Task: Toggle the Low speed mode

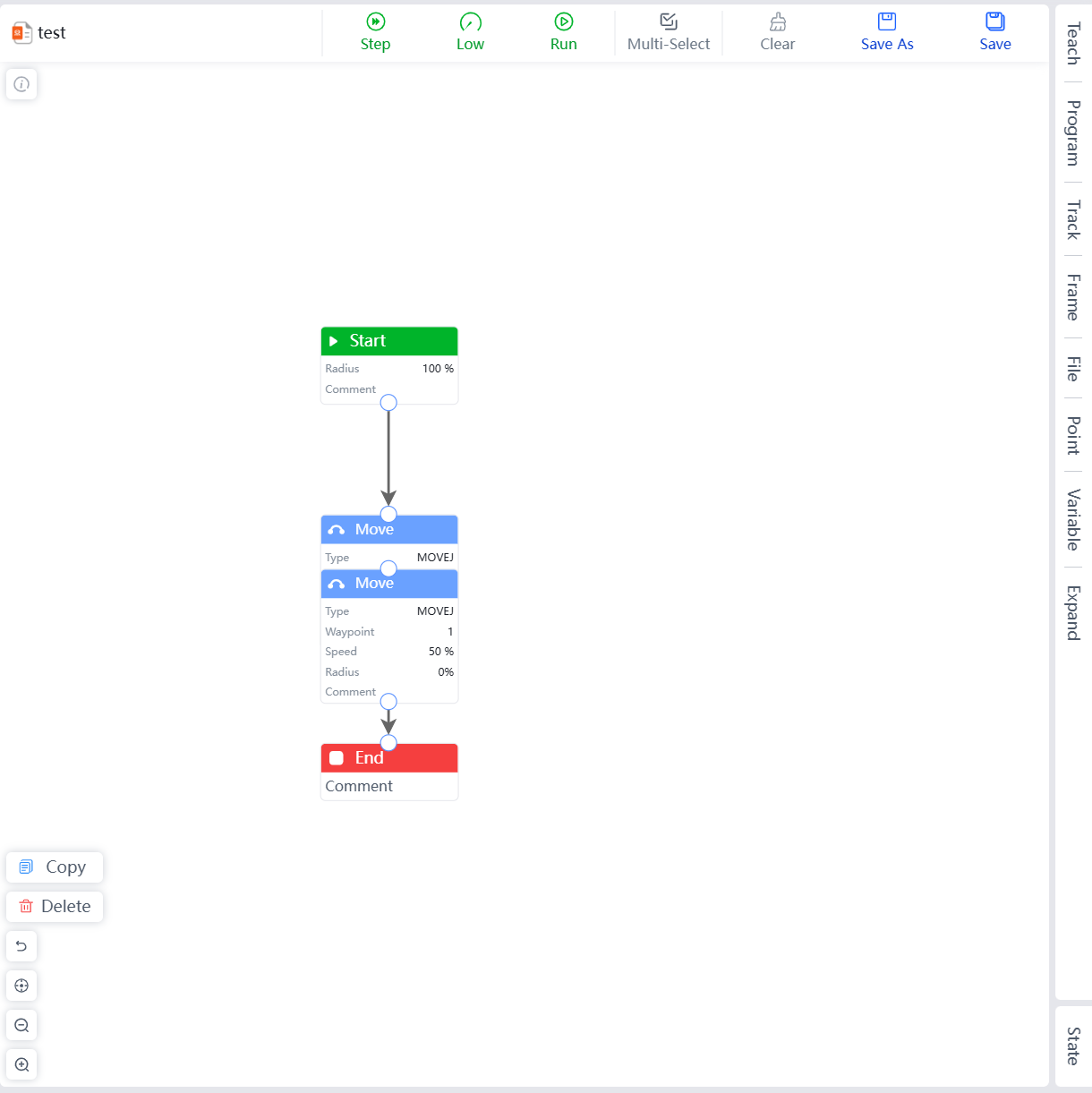Action: 470,22
